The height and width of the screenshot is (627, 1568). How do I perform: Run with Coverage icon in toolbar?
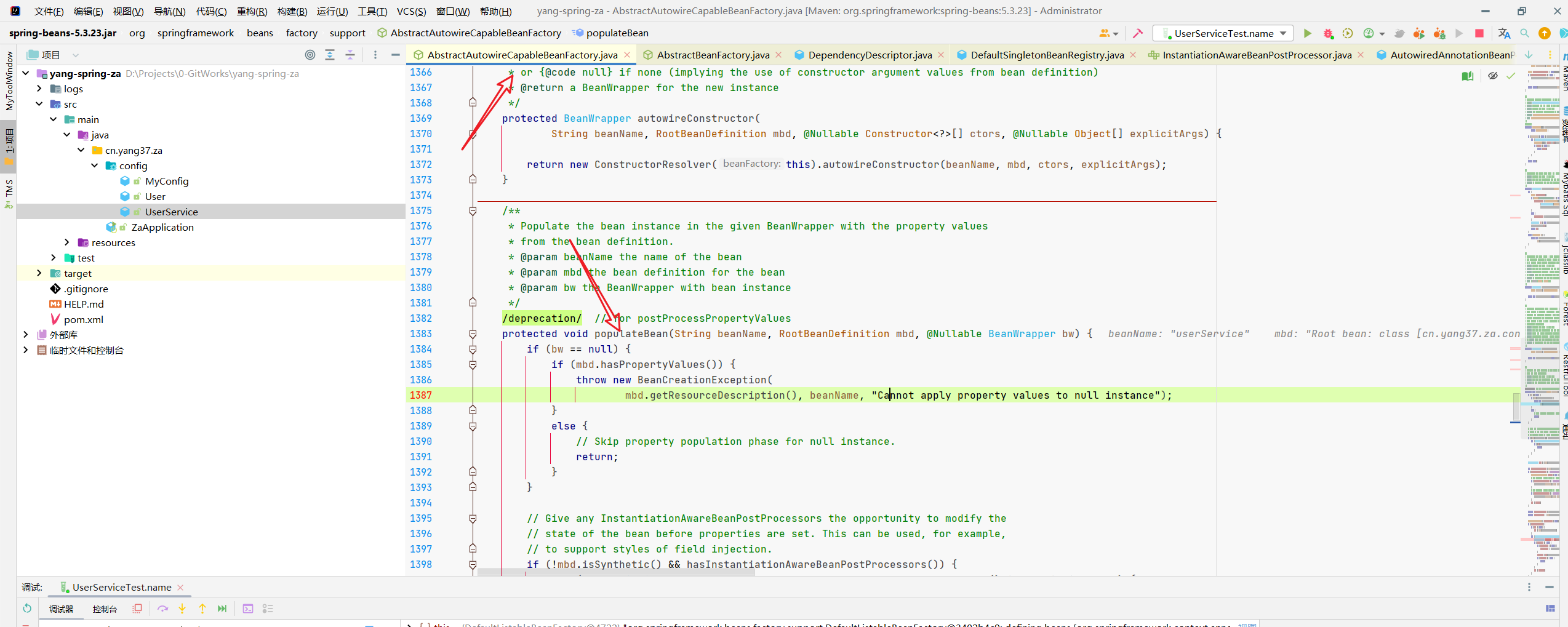click(x=1348, y=33)
